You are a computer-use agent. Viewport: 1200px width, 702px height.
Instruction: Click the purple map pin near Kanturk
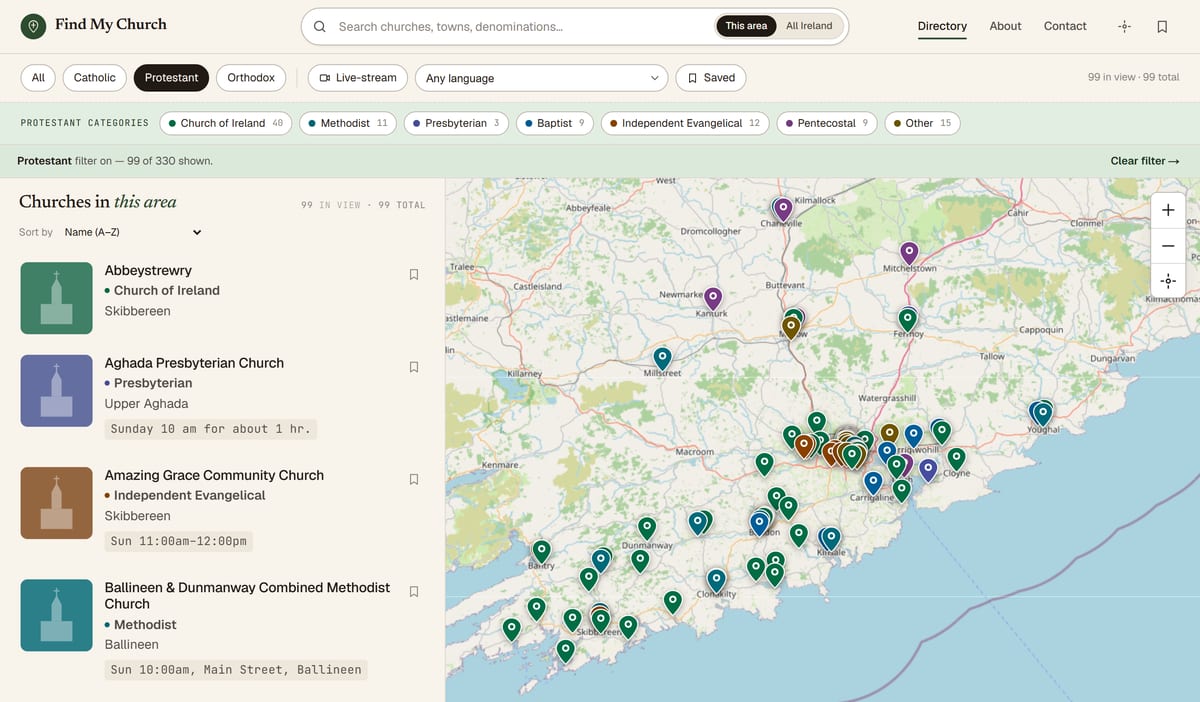click(713, 298)
